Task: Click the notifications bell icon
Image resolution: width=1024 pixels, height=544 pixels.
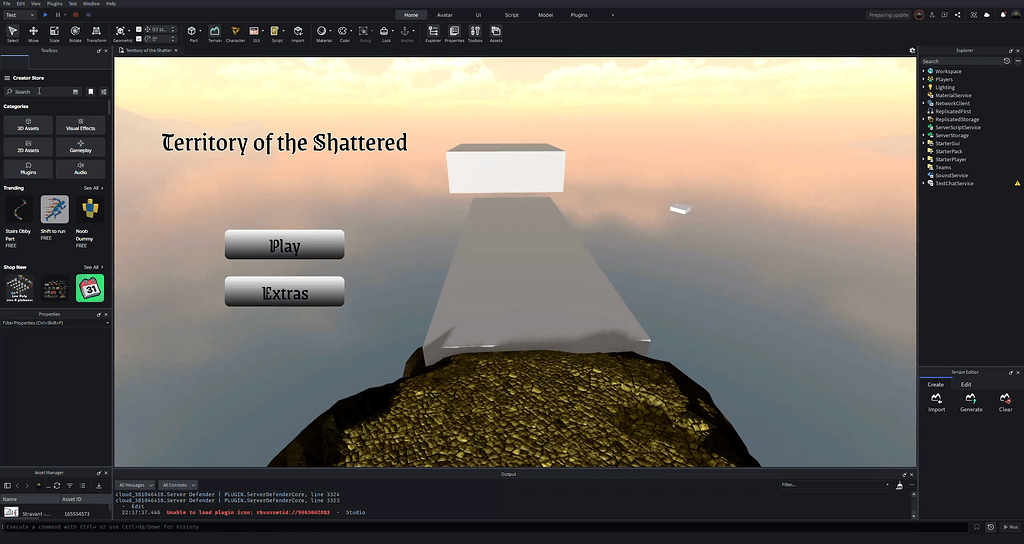Action: point(1003,14)
